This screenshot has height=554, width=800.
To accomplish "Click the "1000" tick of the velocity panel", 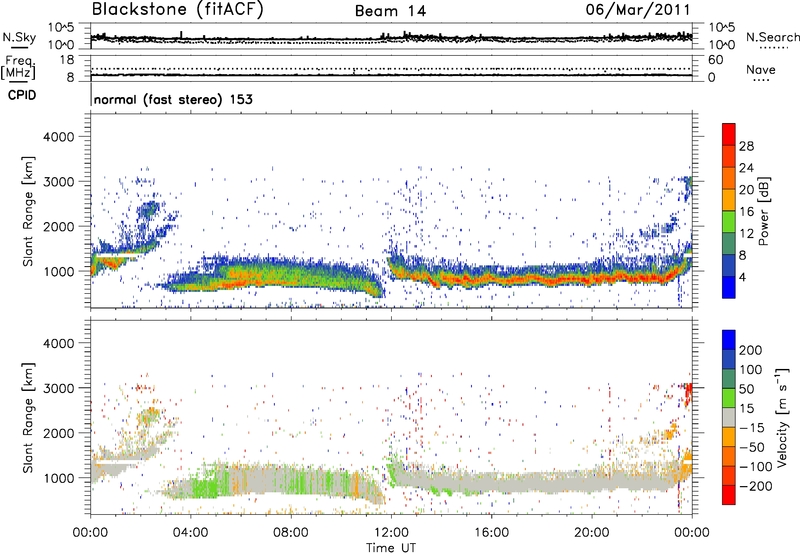I will [59, 478].
